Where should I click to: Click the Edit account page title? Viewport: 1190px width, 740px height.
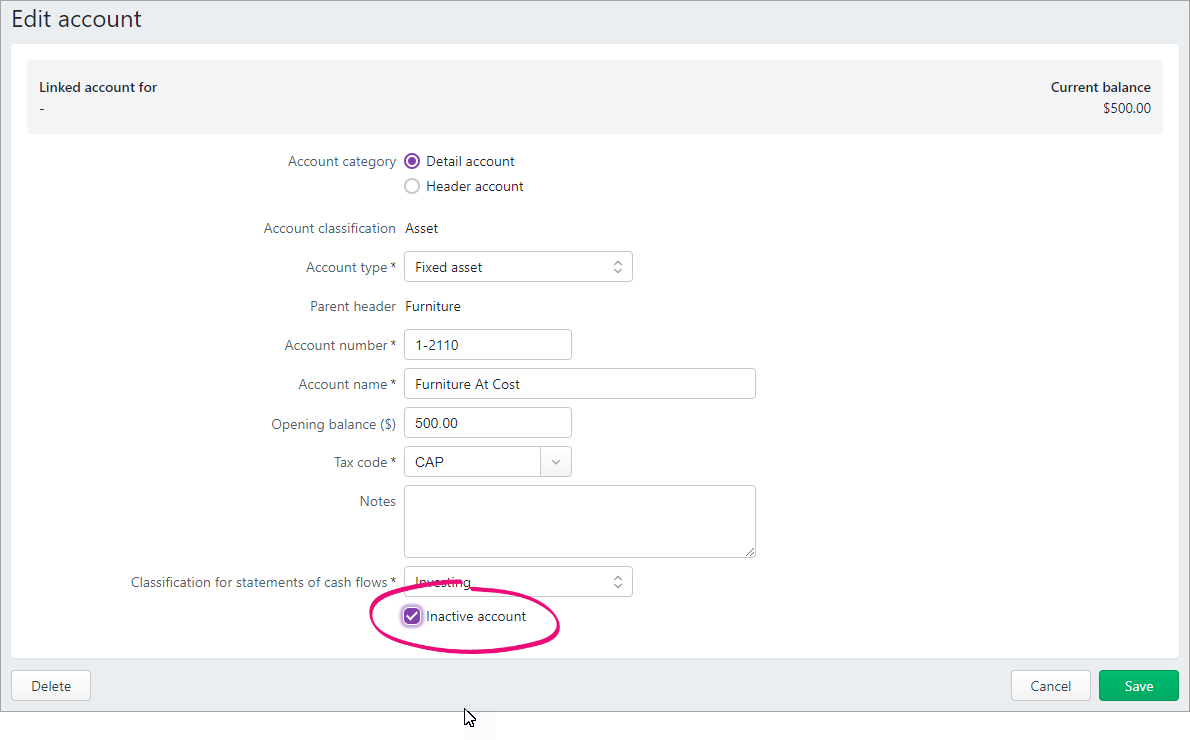coord(76,18)
